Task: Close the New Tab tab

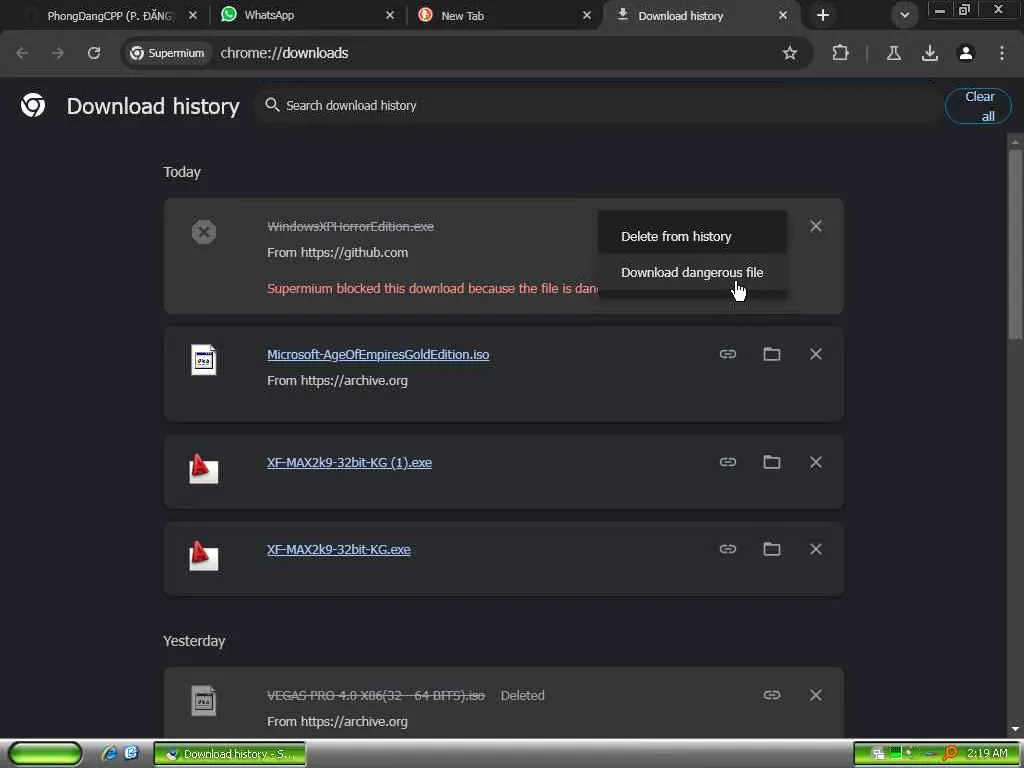Action: 587,15
